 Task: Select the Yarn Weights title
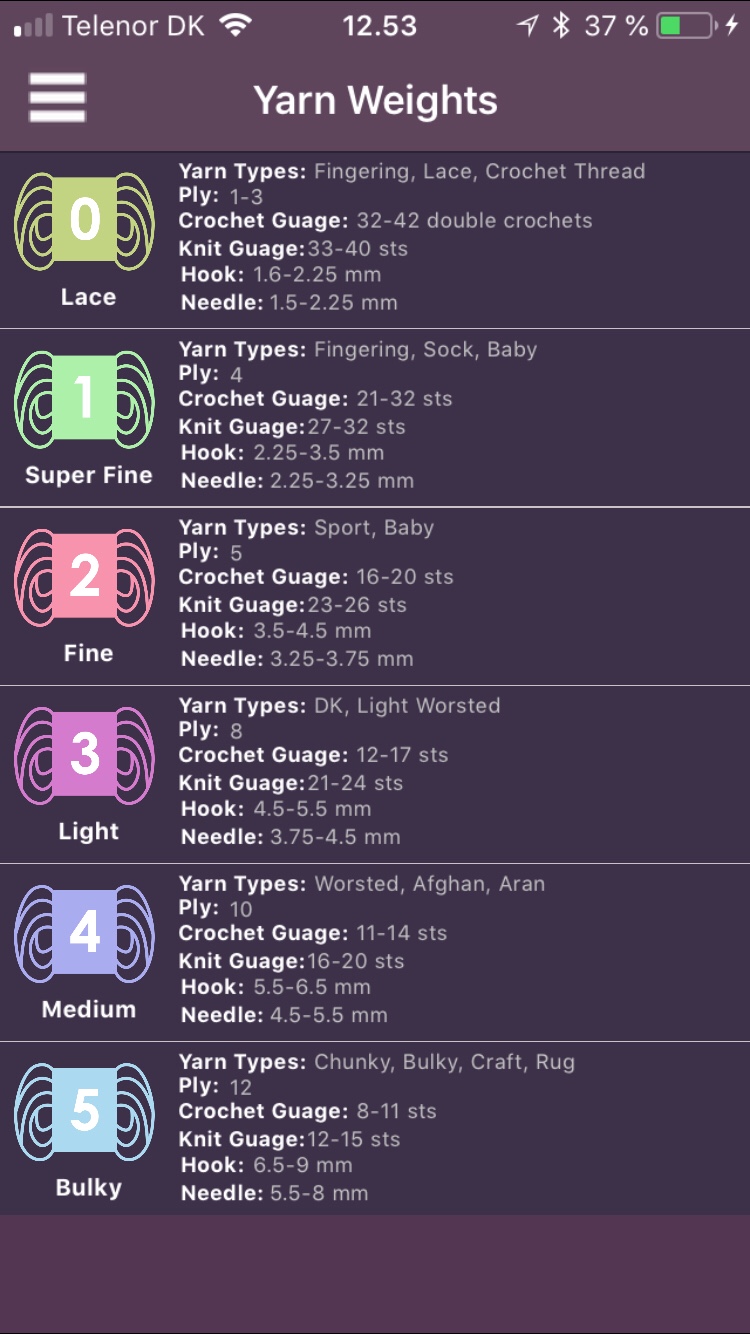pyautogui.click(x=375, y=100)
